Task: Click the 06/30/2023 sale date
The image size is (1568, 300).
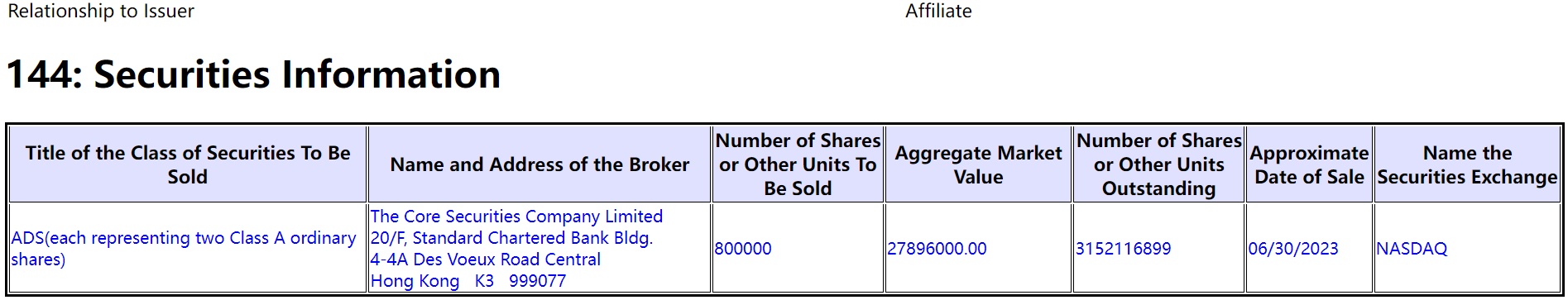Action: point(1293,249)
